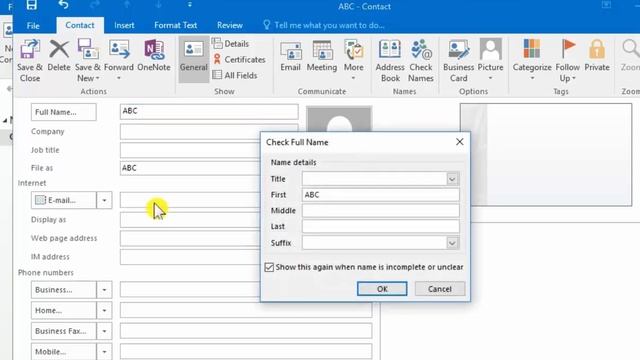The height and width of the screenshot is (360, 640).
Task: Switch to the Contact tab
Action: 80,25
